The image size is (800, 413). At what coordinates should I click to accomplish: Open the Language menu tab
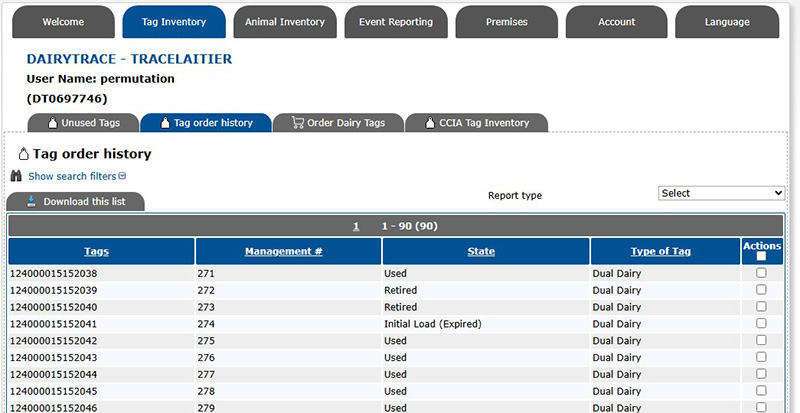(727, 22)
